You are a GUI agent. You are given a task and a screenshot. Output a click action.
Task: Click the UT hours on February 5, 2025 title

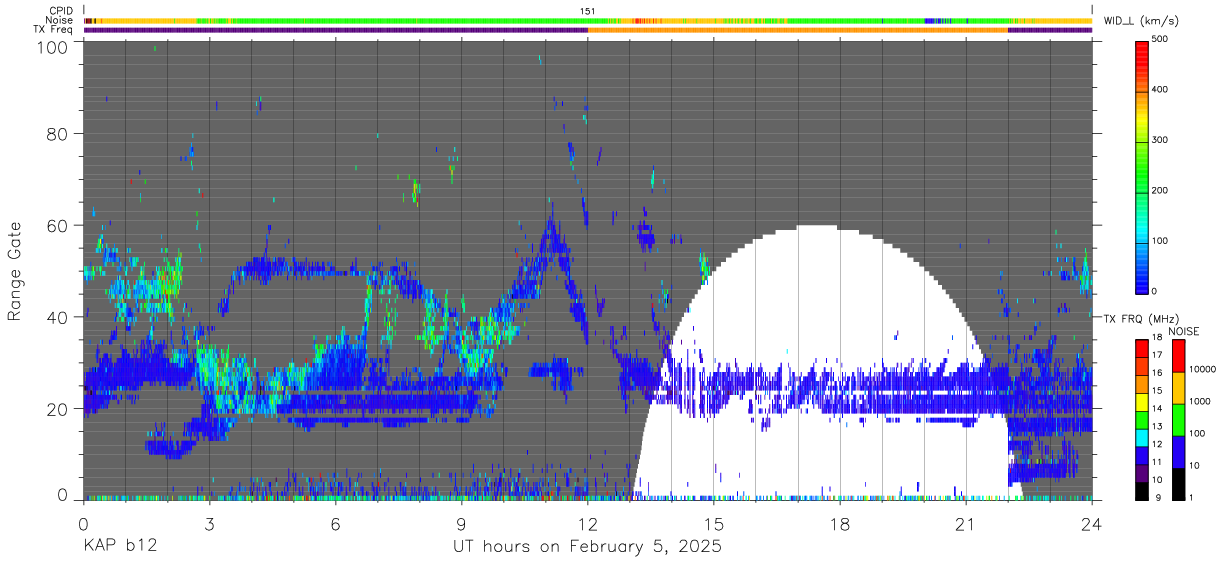[x=587, y=547]
